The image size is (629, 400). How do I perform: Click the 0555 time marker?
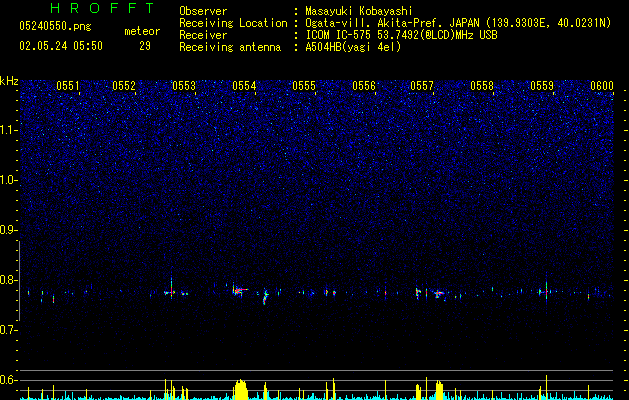click(x=304, y=86)
